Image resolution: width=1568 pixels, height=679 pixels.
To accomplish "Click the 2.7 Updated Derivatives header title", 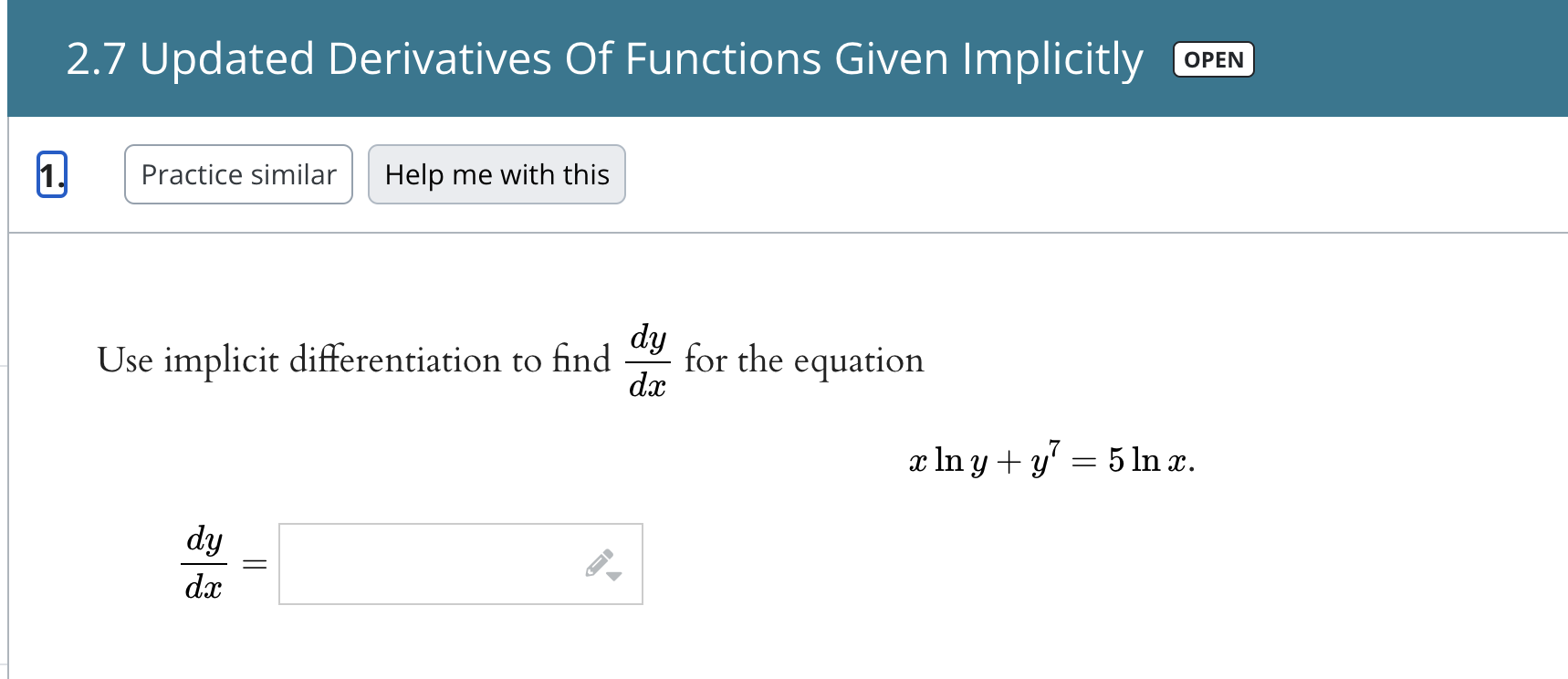I will [x=605, y=58].
